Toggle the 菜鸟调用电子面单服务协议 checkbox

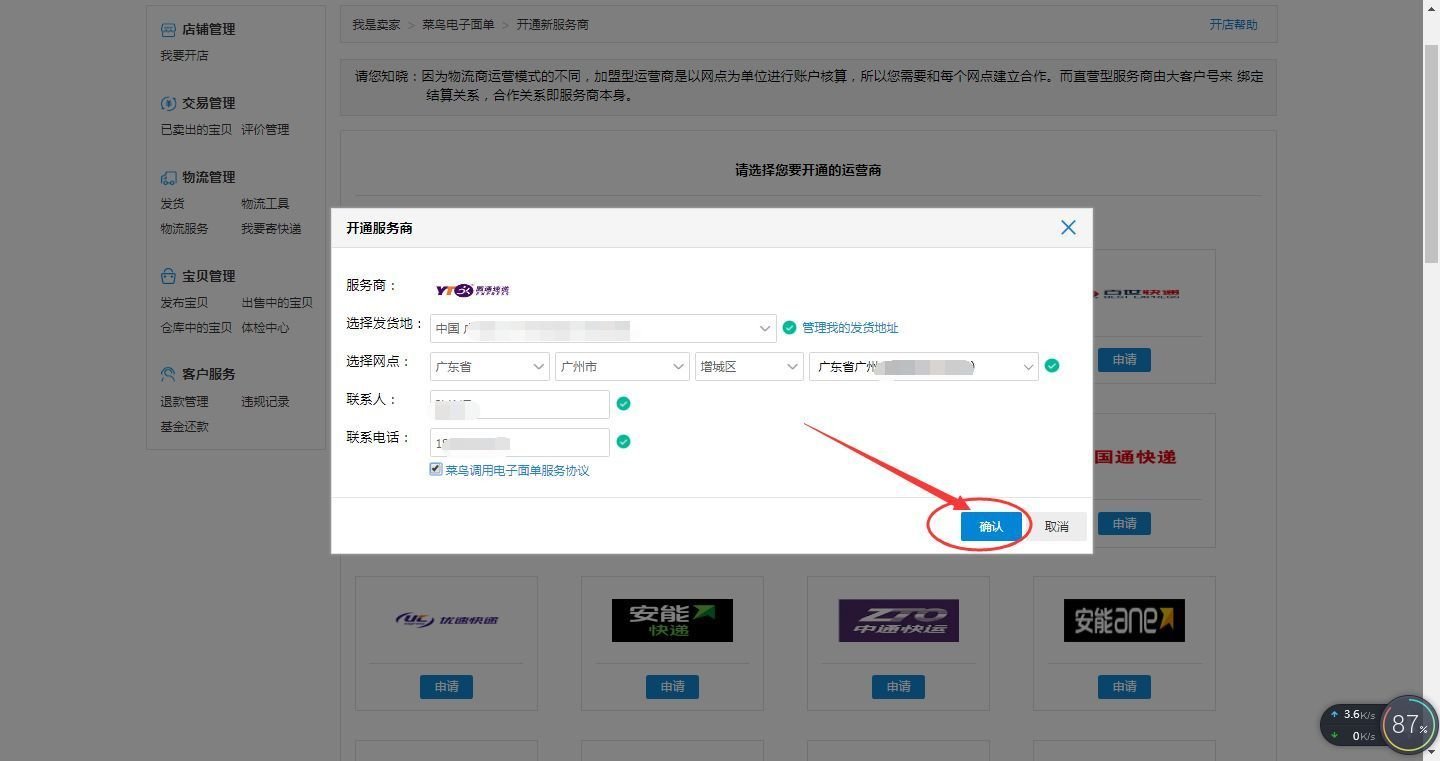[x=436, y=469]
